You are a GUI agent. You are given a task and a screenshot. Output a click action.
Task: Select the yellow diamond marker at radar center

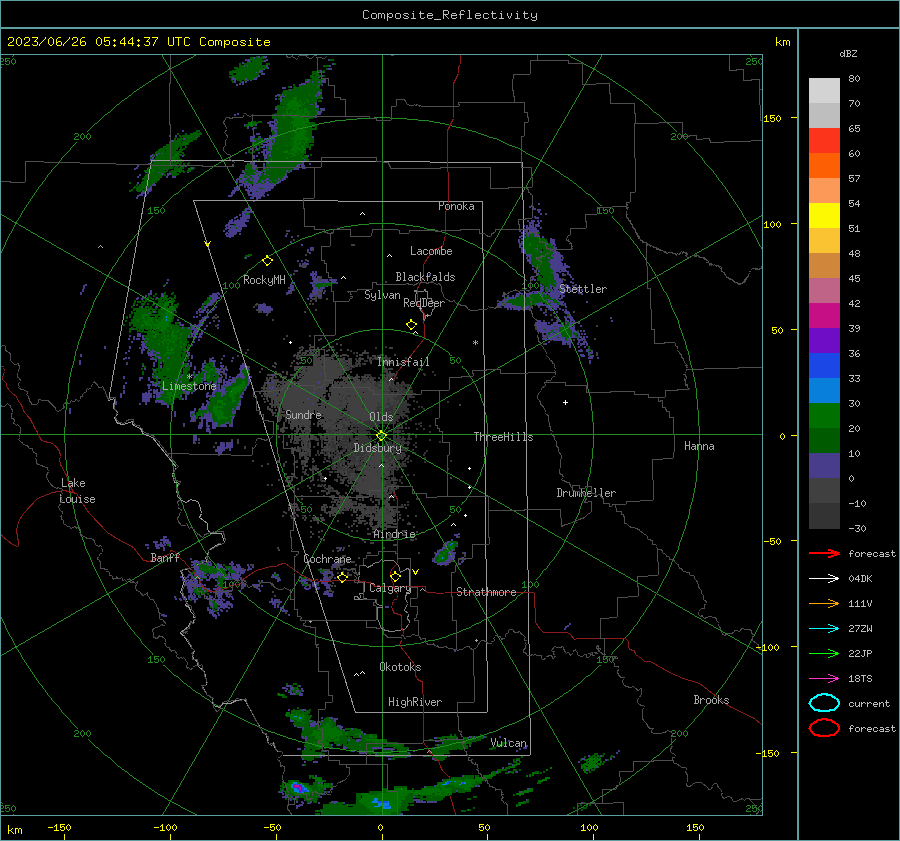coord(382,435)
